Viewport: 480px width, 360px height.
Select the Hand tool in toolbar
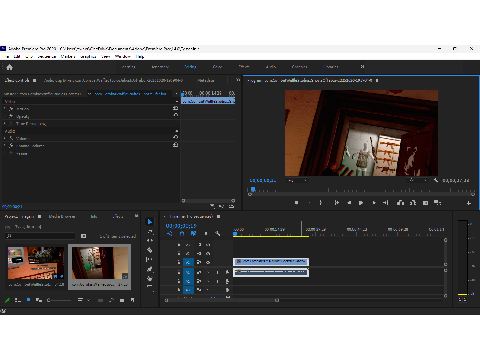150,278
